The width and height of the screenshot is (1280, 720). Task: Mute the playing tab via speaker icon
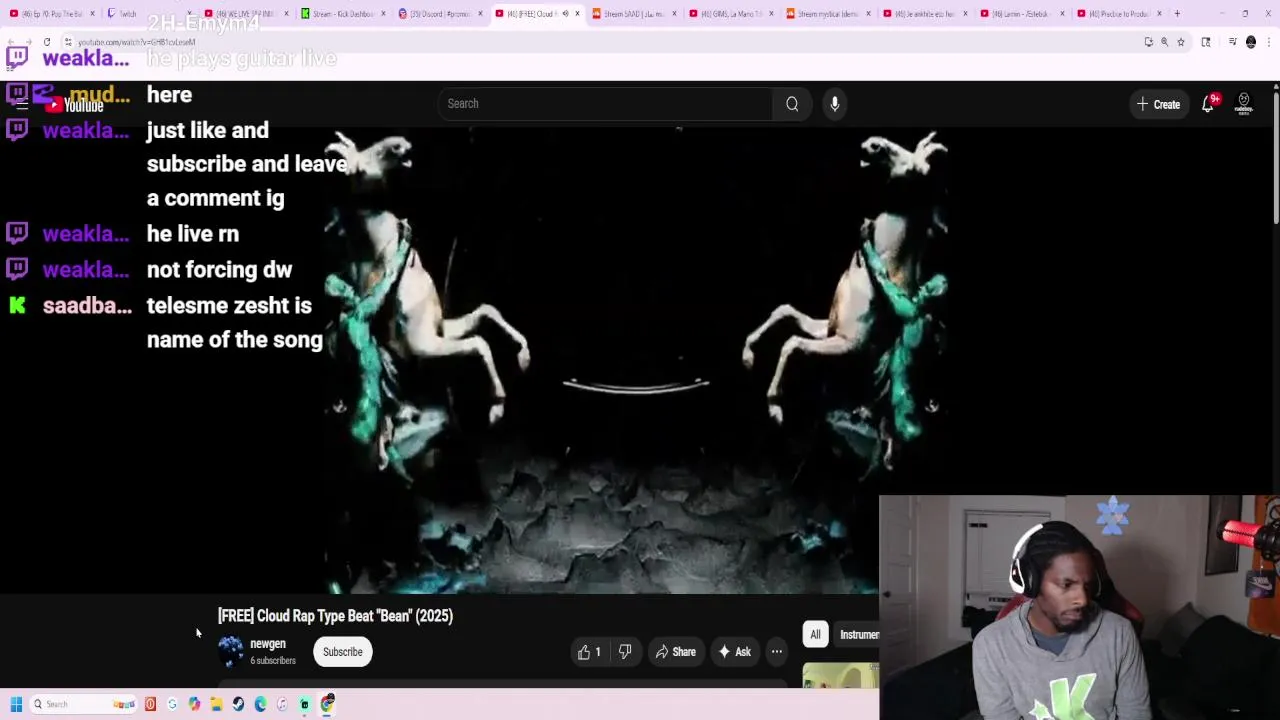pyautogui.click(x=565, y=14)
